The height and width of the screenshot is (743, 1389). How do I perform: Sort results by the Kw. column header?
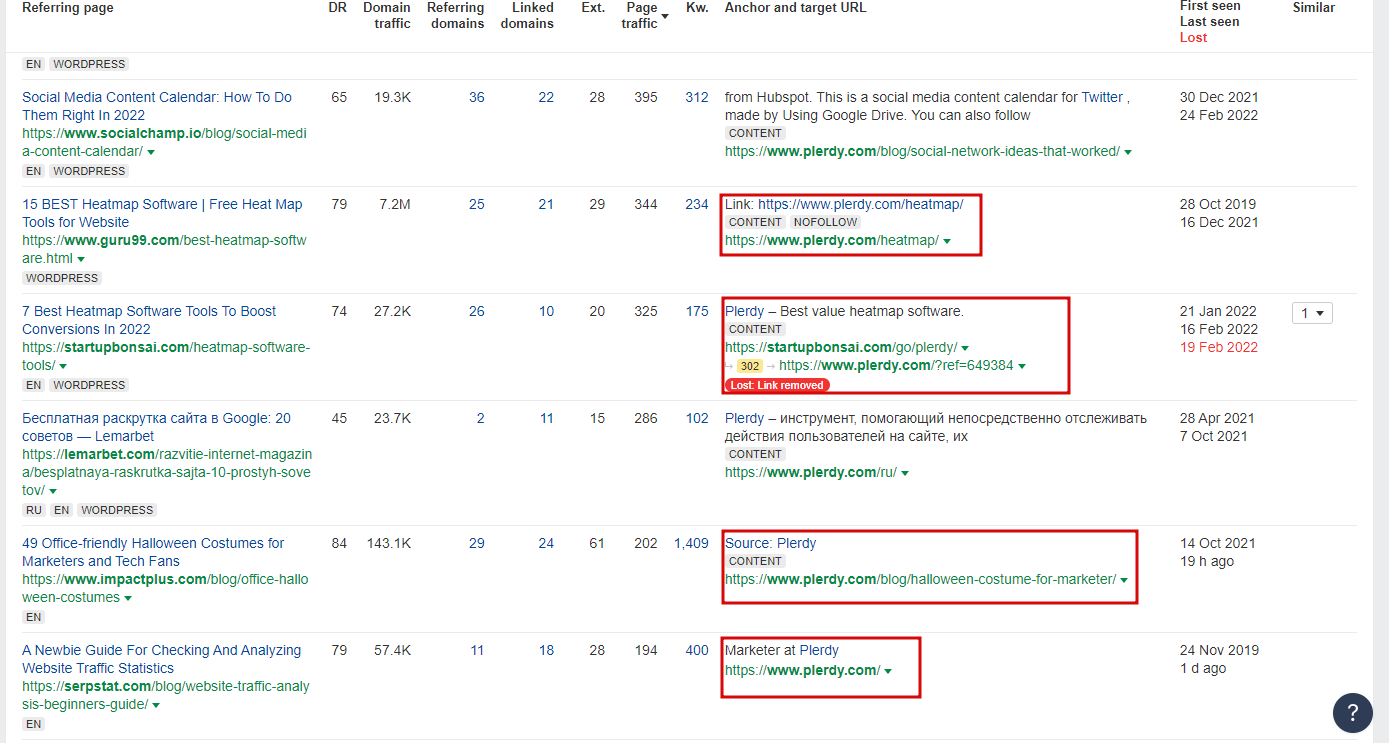point(697,8)
